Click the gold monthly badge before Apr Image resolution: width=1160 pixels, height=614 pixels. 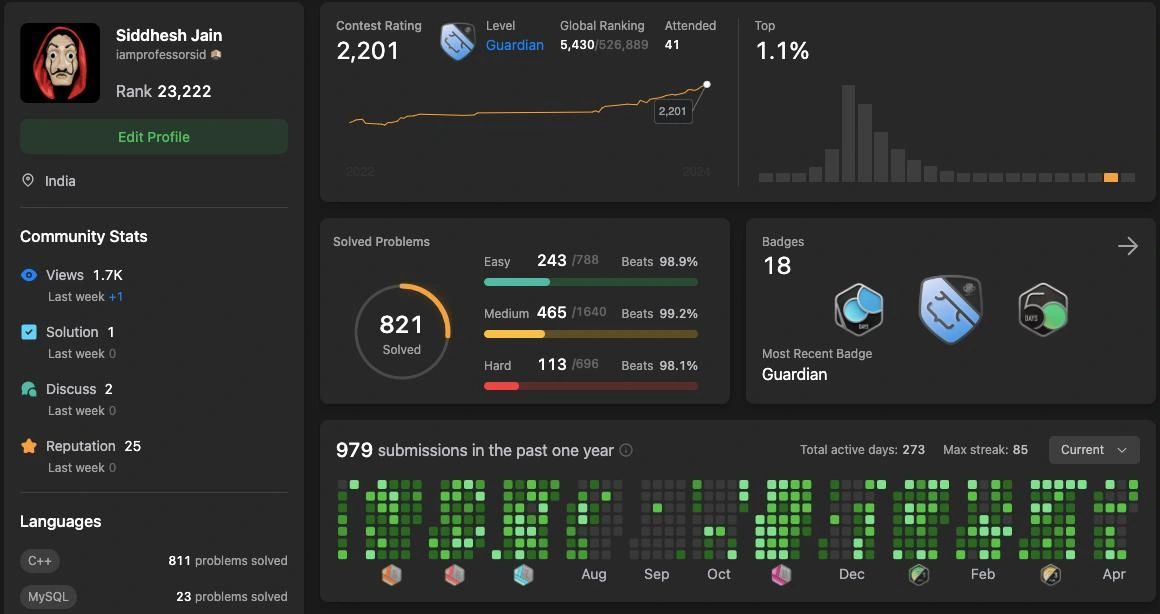(1051, 574)
